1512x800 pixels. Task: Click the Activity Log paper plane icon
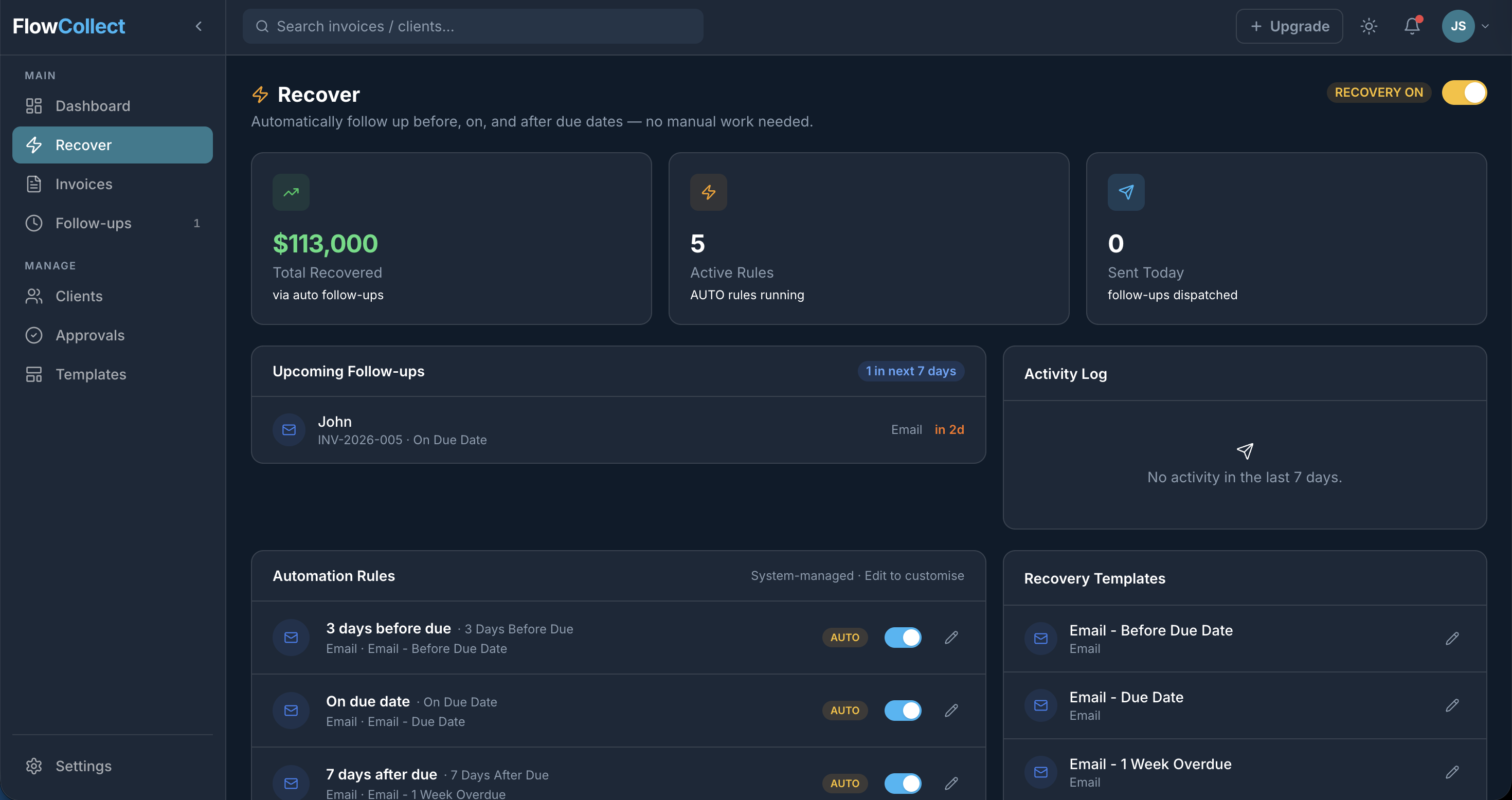pos(1245,451)
